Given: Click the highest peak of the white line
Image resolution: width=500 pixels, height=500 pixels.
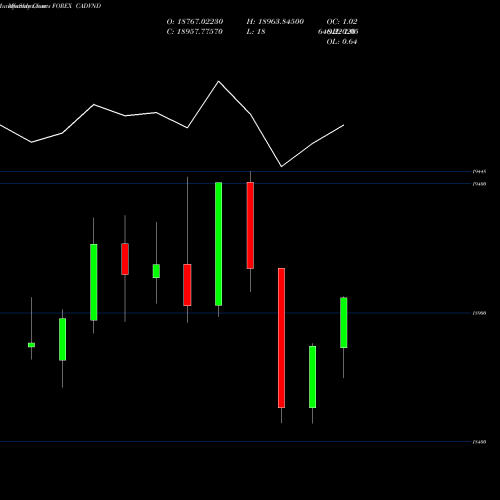Looking at the screenshot, I should [x=219, y=81].
